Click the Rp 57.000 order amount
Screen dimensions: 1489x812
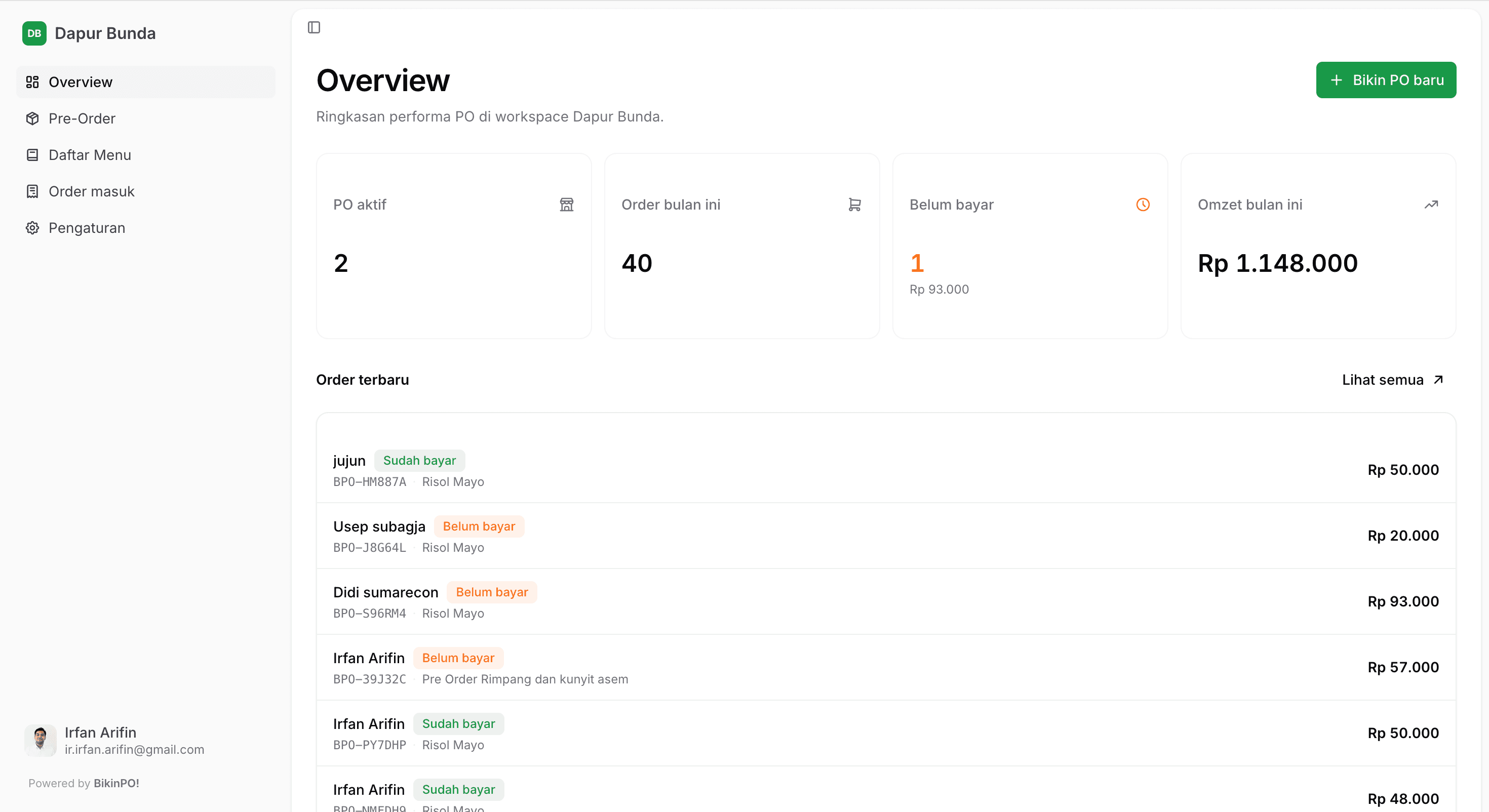click(x=1403, y=668)
